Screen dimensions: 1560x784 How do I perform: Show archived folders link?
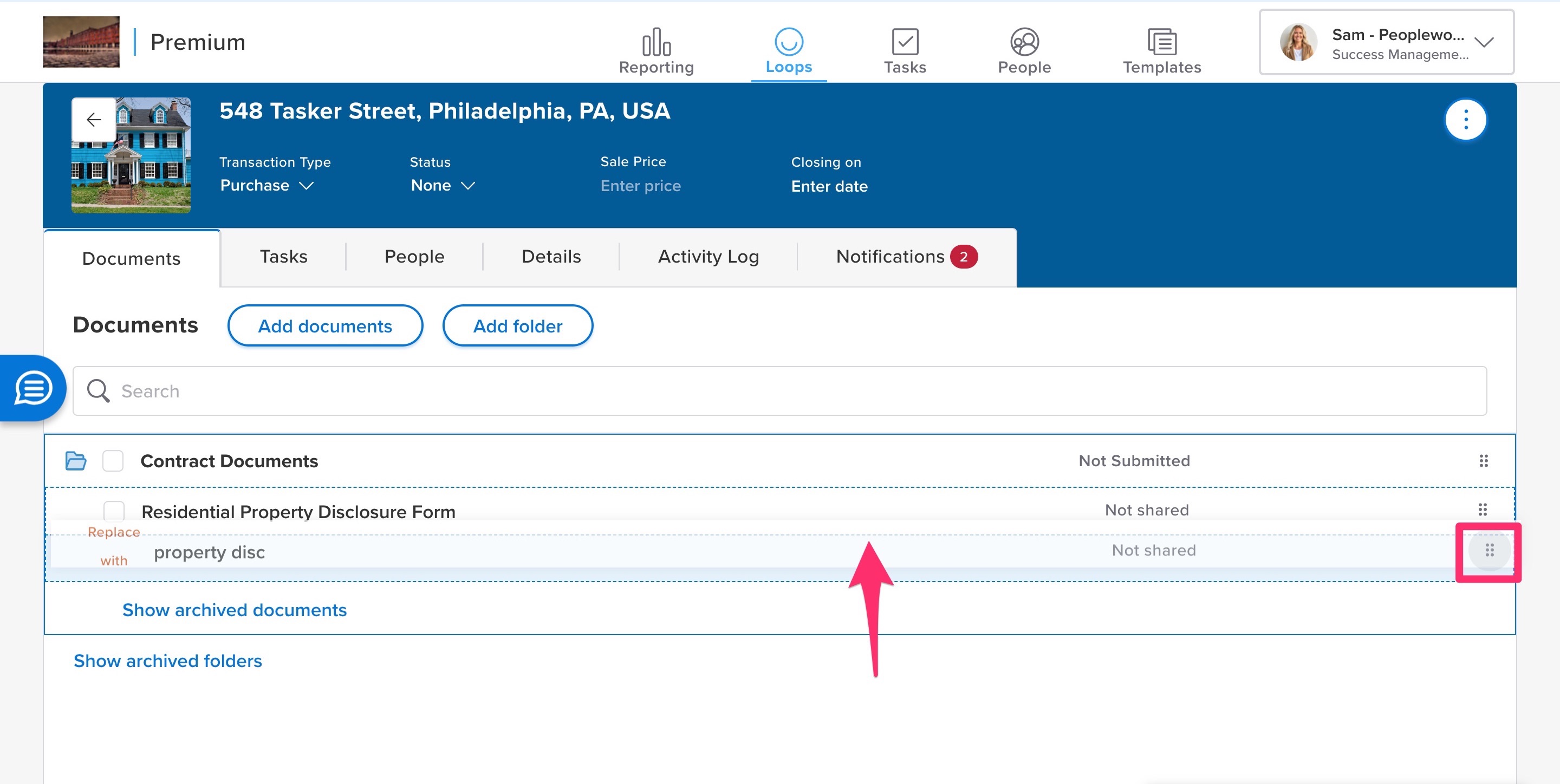pyautogui.click(x=168, y=661)
